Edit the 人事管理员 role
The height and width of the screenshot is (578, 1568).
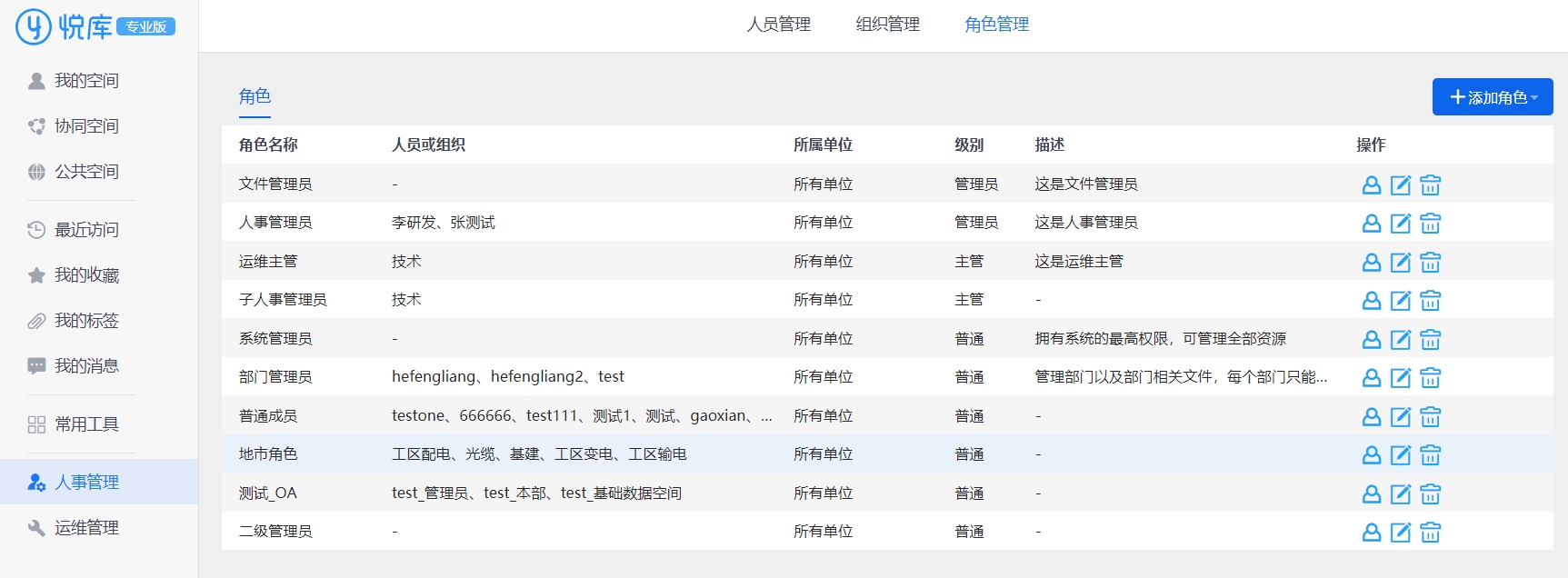[x=1401, y=224]
